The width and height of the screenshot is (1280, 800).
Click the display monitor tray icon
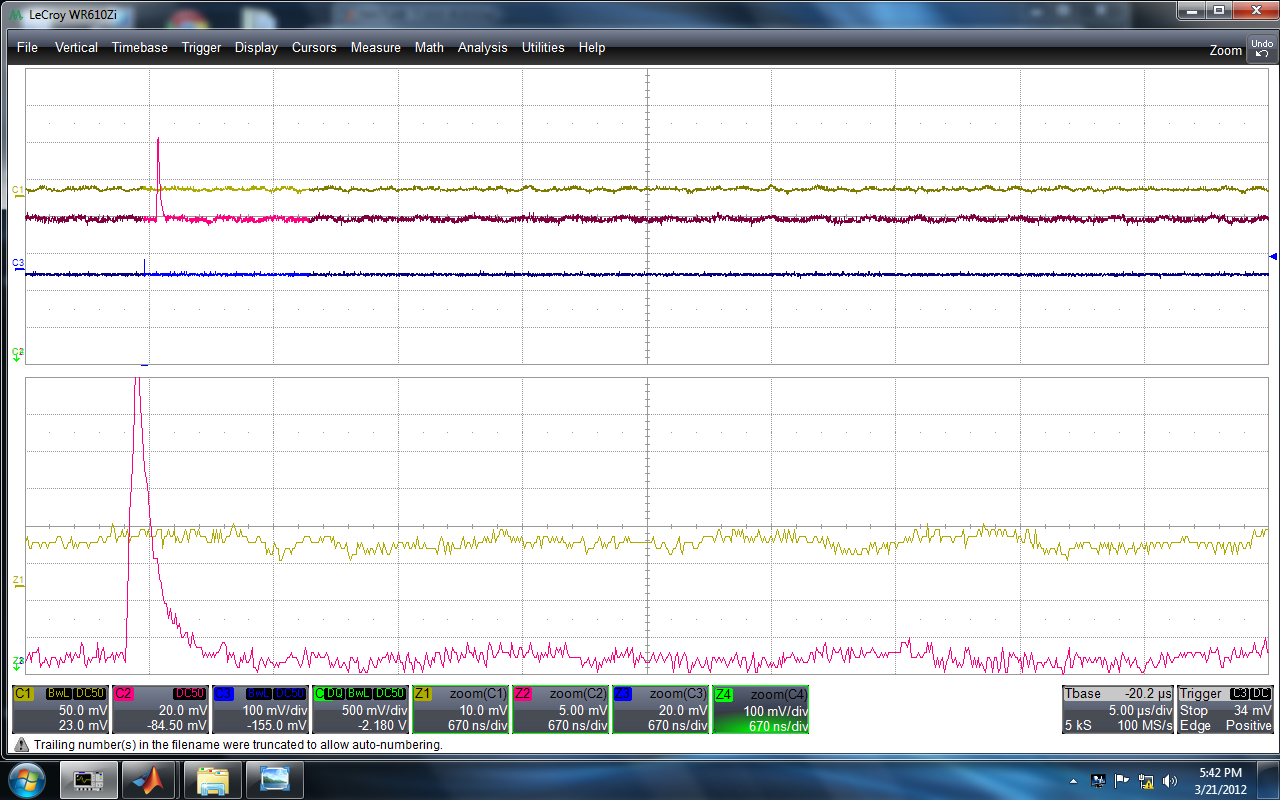pos(1097,780)
